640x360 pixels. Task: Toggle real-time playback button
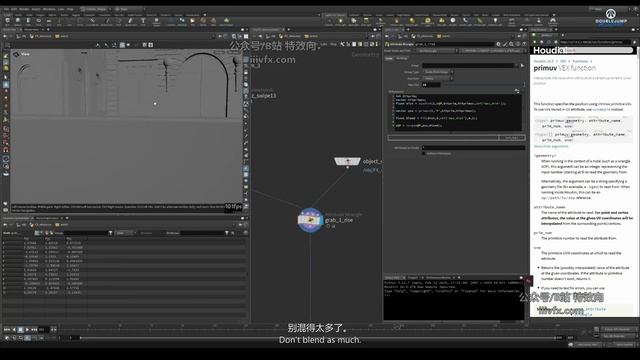point(7,338)
